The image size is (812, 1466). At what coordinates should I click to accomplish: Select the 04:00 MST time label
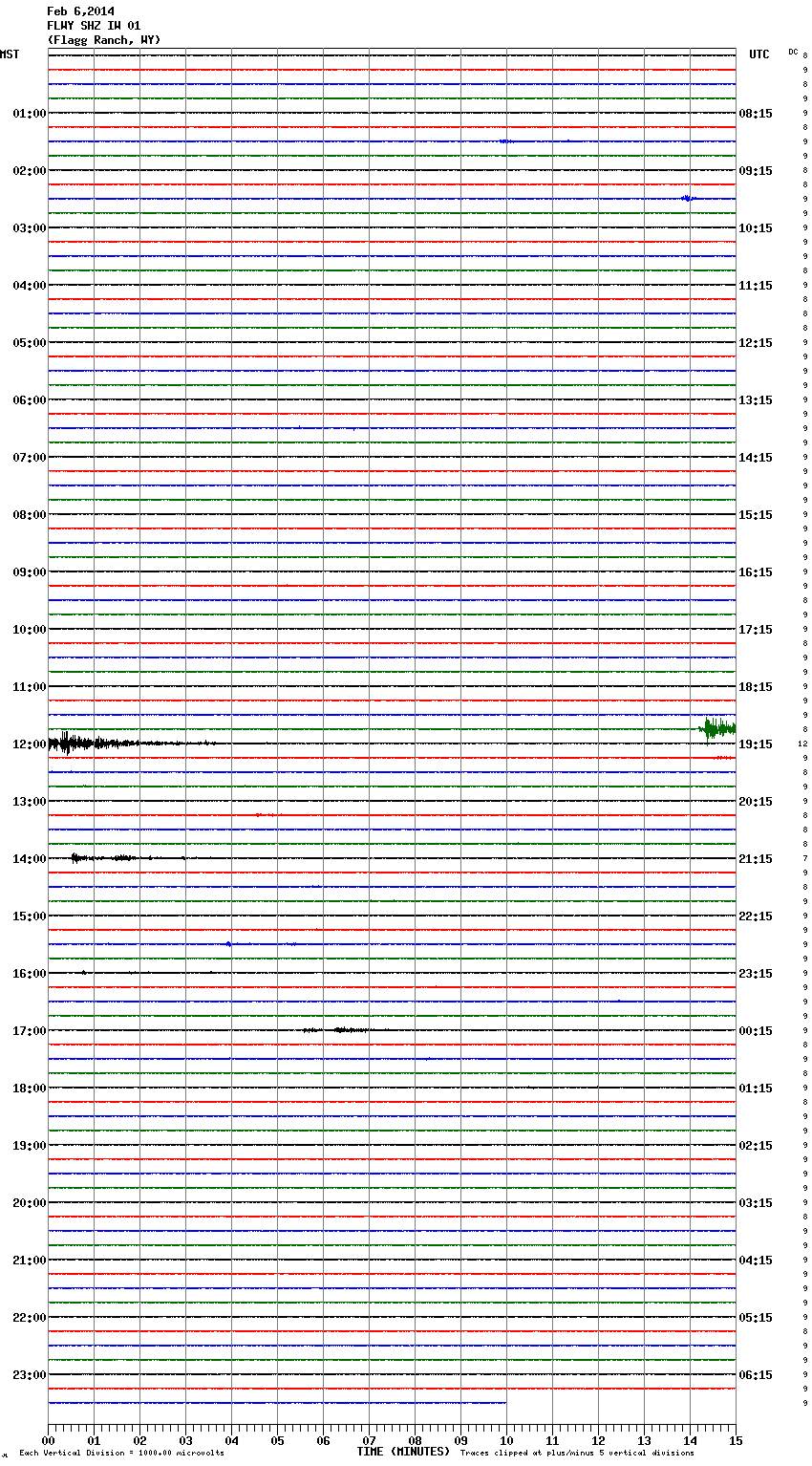tap(30, 286)
